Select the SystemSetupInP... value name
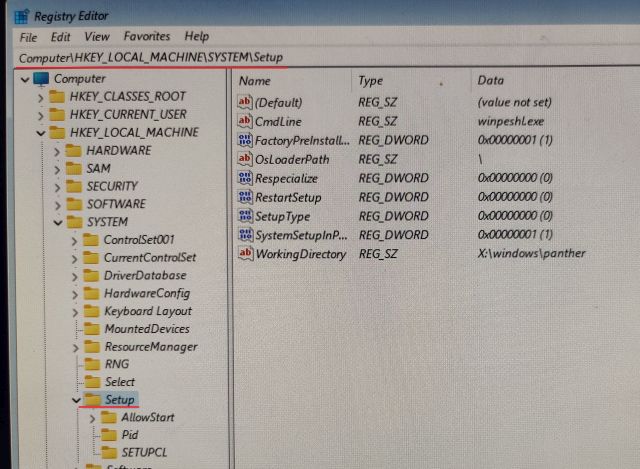The image size is (640, 469). click(302, 236)
